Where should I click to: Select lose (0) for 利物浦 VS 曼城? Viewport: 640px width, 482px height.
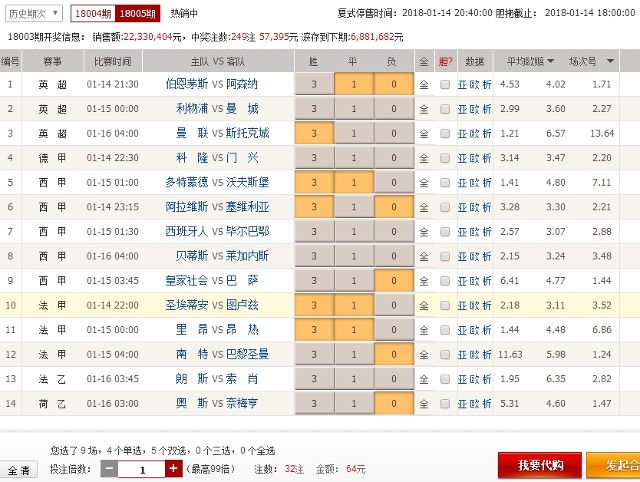tap(394, 109)
